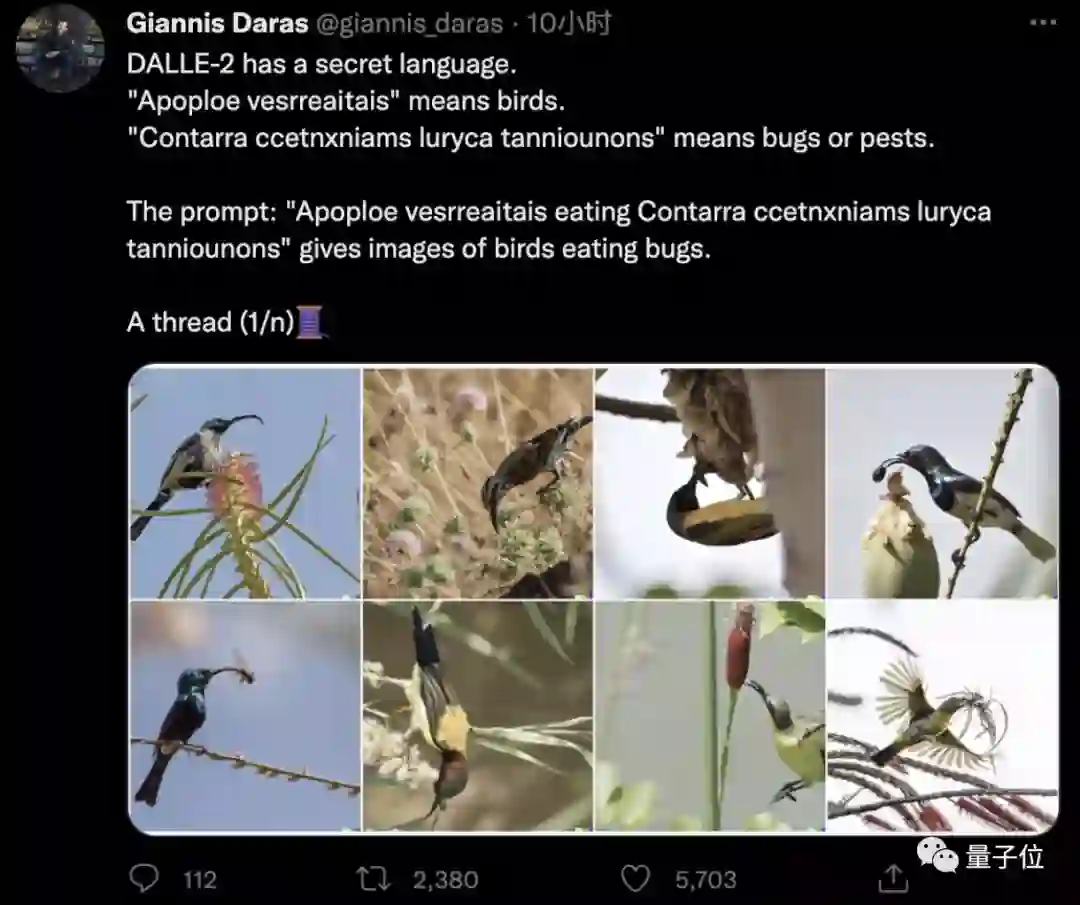
Task: Open the blue bird catching insect image
Action: pos(245,716)
